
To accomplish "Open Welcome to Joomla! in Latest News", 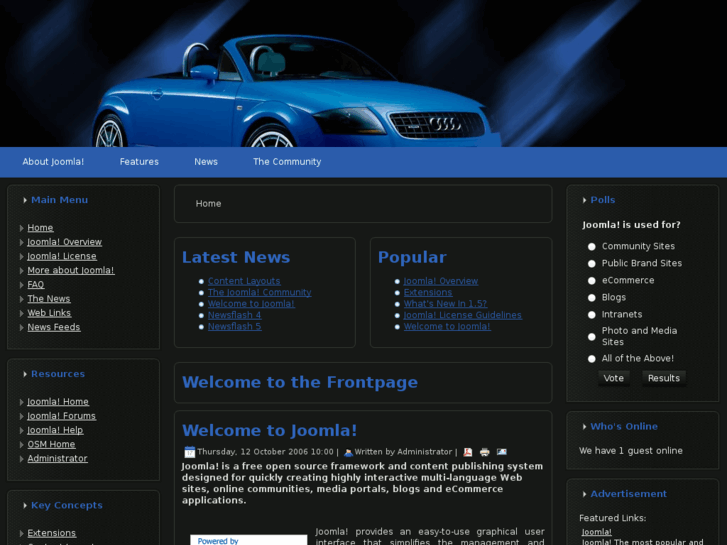I will 251,304.
